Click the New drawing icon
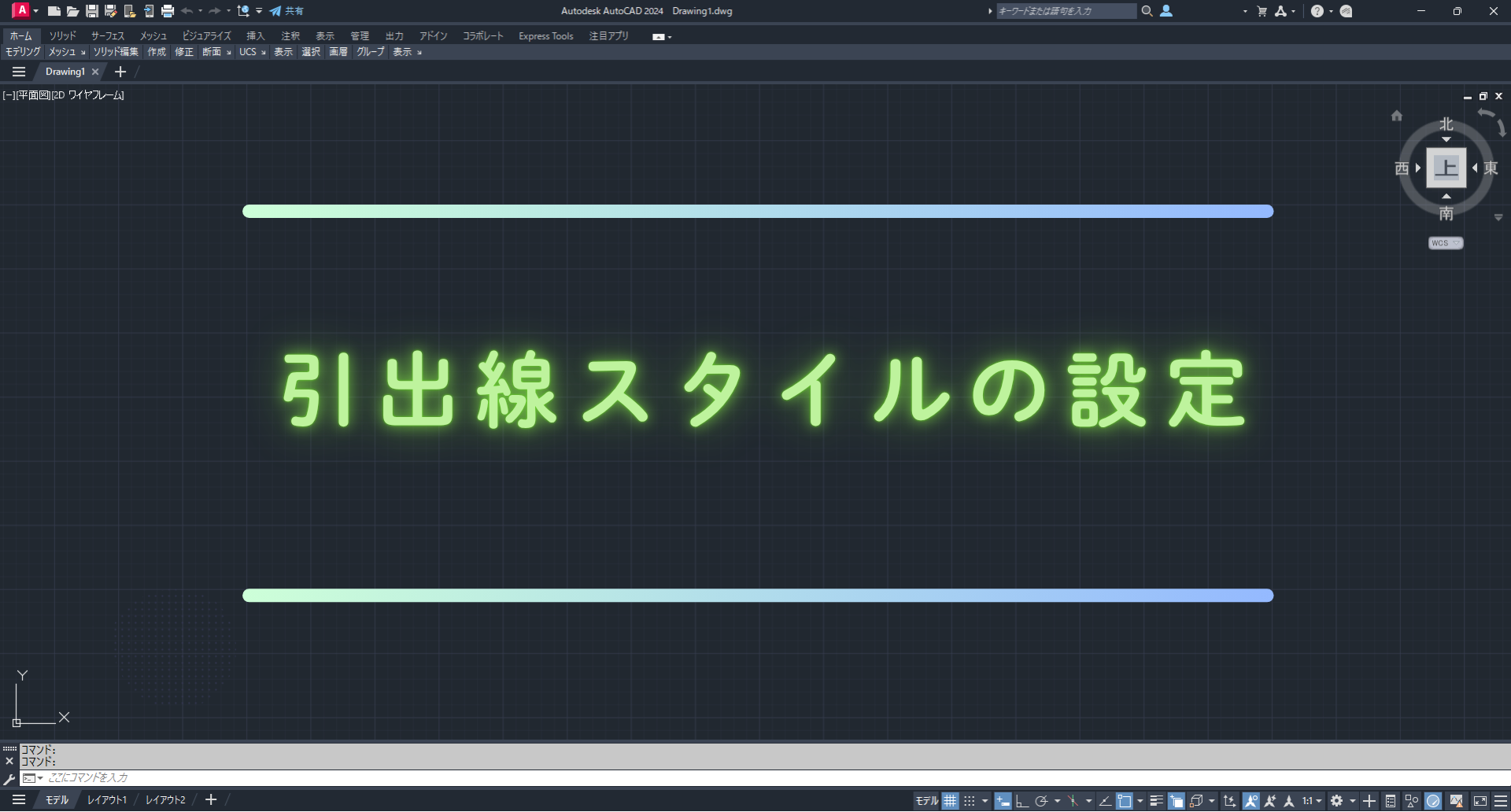The height and width of the screenshot is (812, 1511). tap(54, 11)
